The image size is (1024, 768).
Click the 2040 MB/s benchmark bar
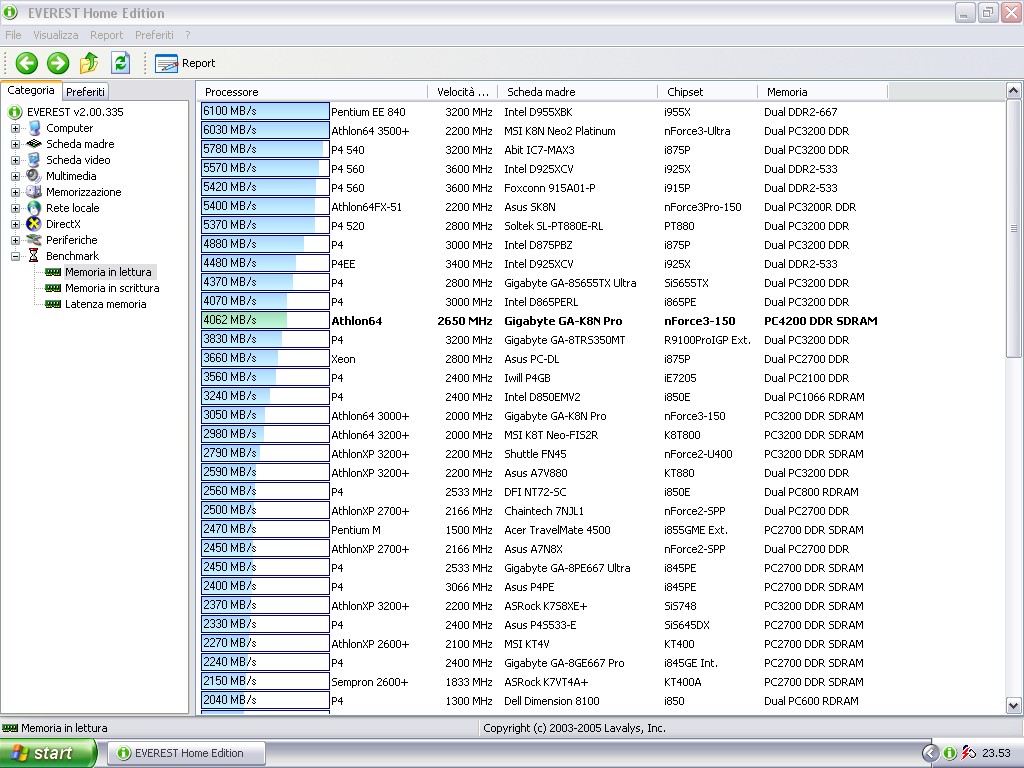pos(265,700)
